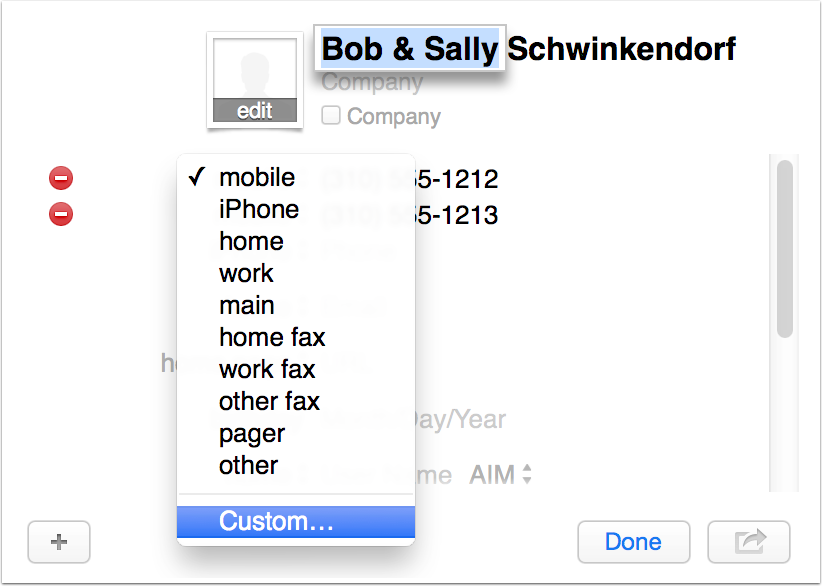Screen dimensions: 822x586
Task: Select the 'pager' label
Action: pos(252,434)
